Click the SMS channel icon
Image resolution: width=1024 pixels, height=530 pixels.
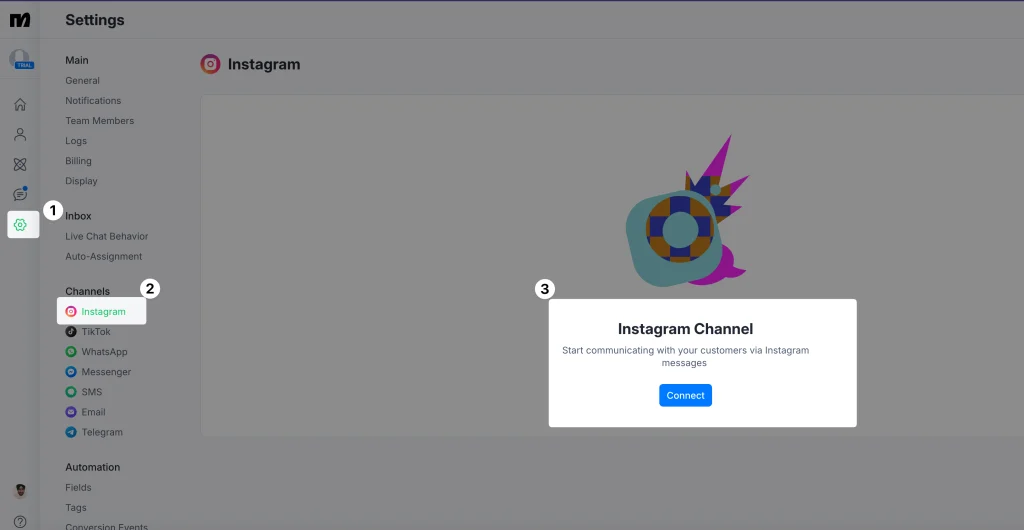coord(71,392)
